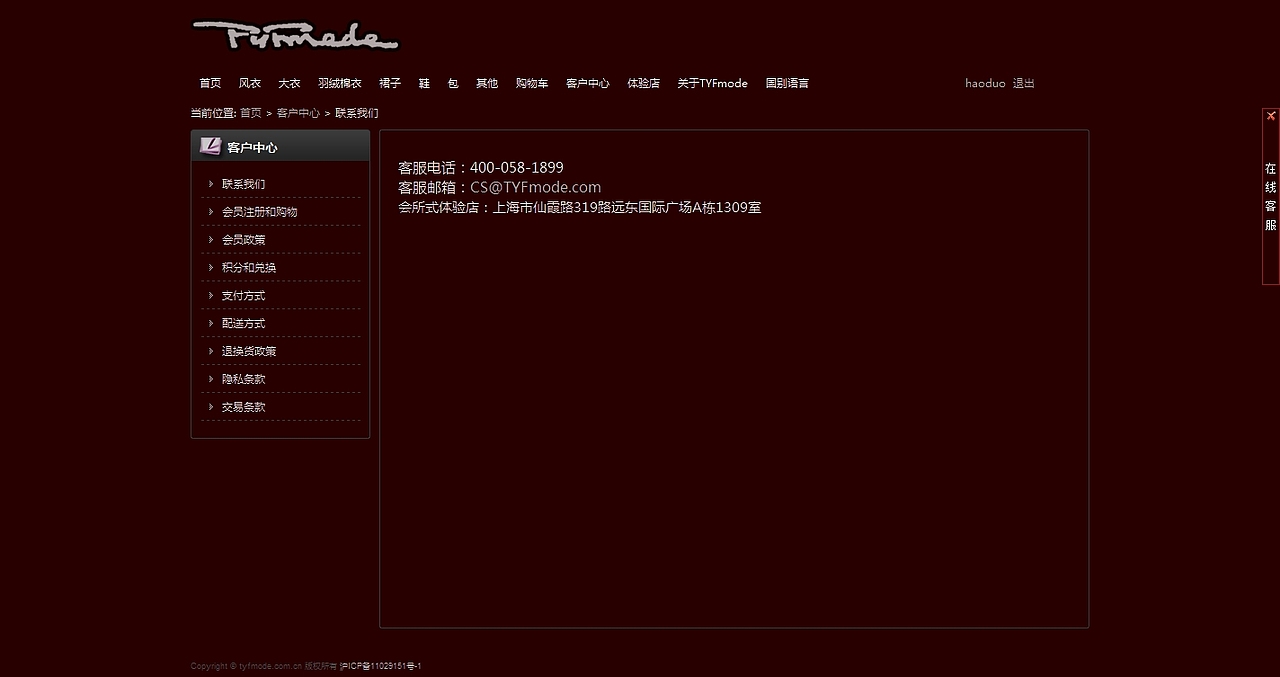Click the arrow icon beside 交易条款
1280x677 pixels.
click(210, 407)
